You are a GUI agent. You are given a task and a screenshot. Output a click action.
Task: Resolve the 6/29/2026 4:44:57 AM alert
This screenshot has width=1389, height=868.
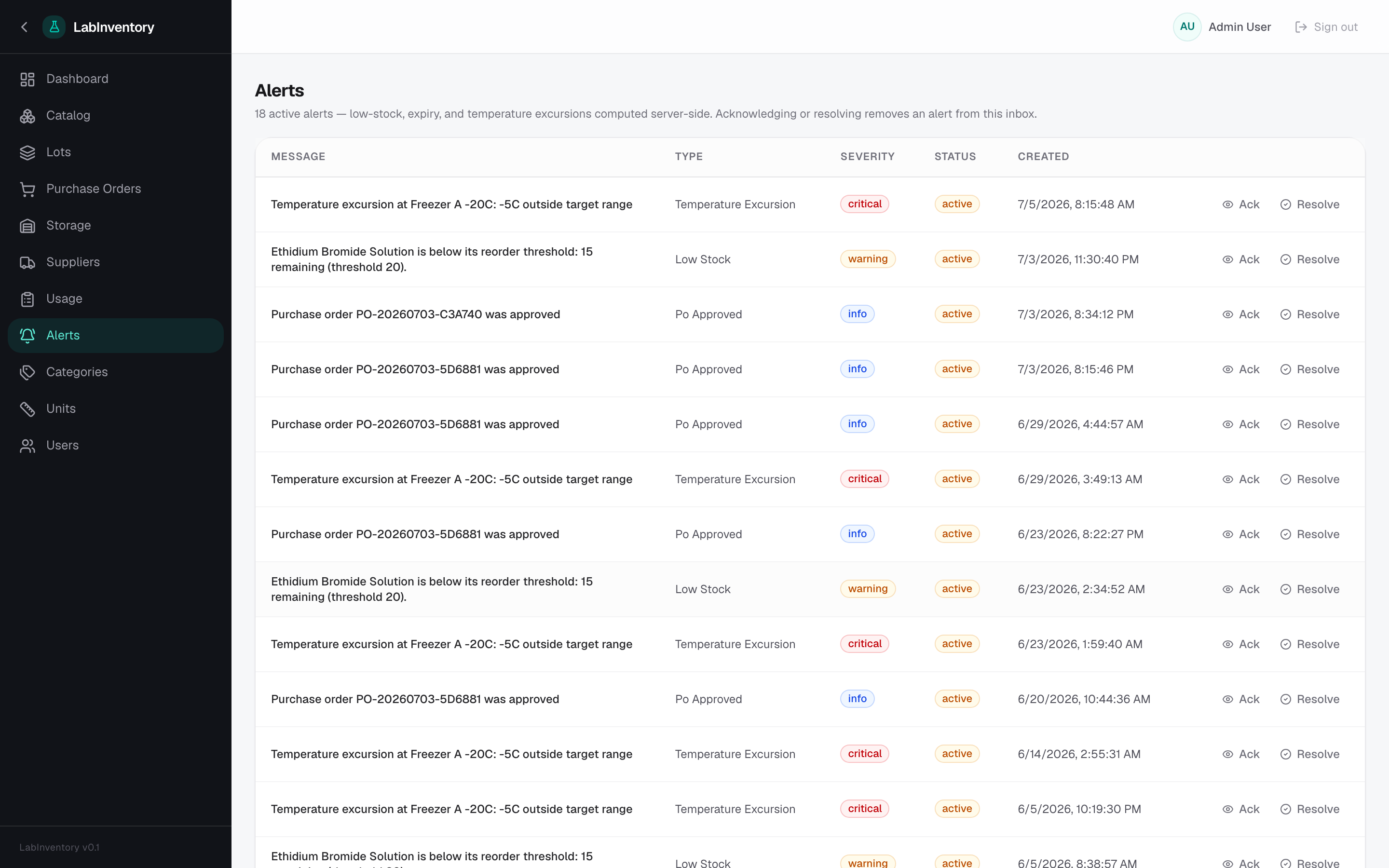coord(1309,424)
